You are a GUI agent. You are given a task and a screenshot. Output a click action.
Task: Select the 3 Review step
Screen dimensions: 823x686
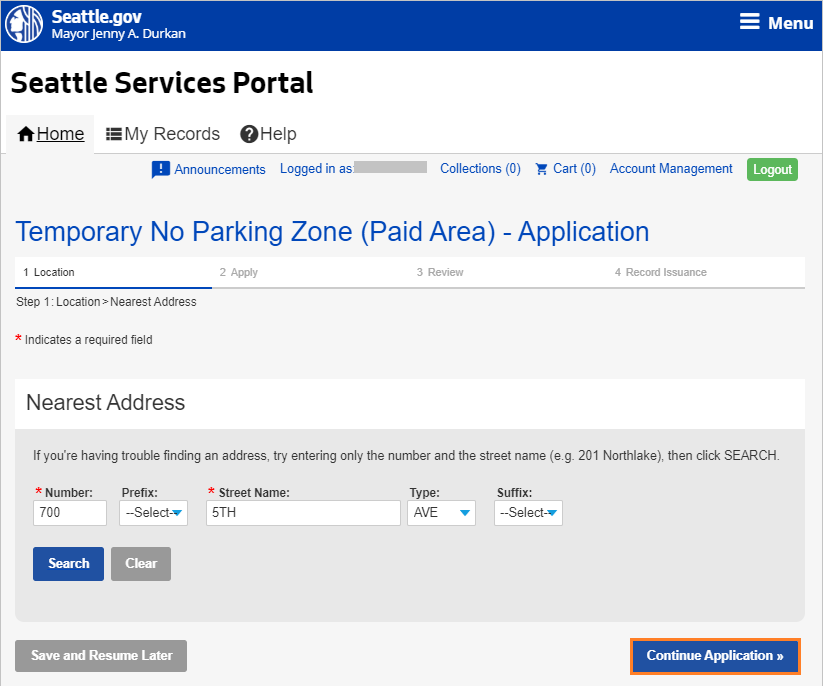coord(440,272)
